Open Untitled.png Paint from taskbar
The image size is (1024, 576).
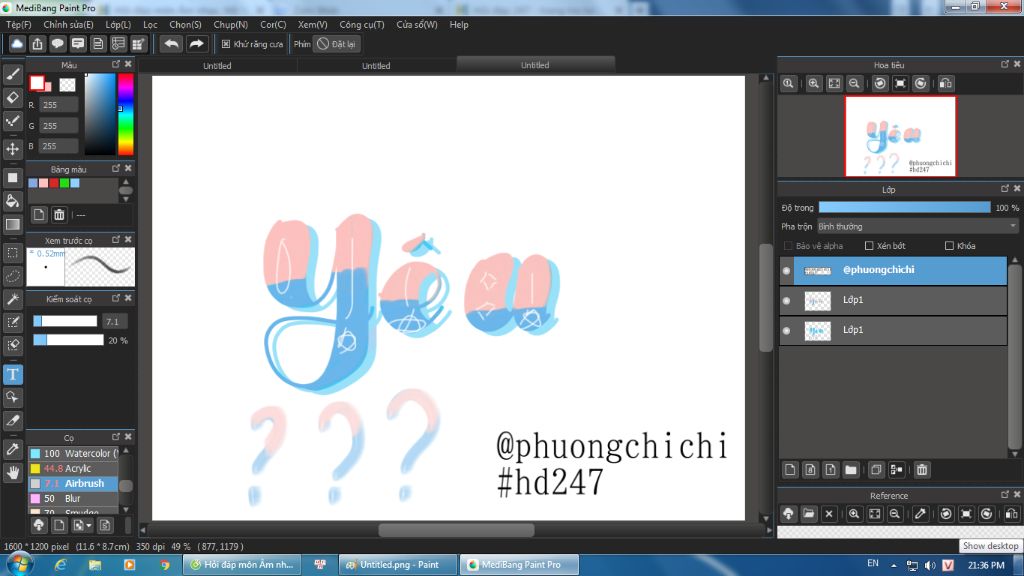click(x=398, y=565)
